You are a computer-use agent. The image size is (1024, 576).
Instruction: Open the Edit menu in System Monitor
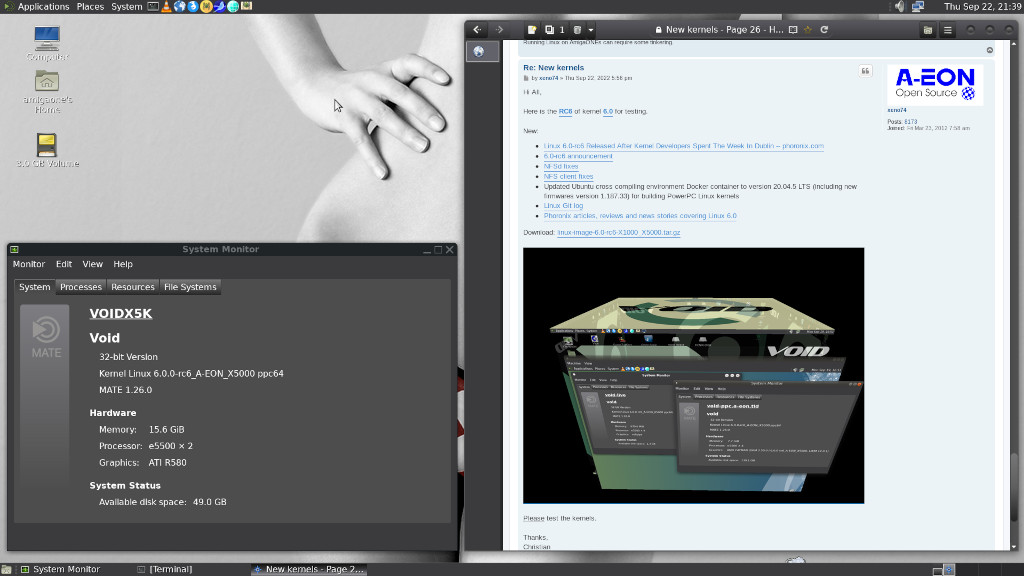click(63, 264)
